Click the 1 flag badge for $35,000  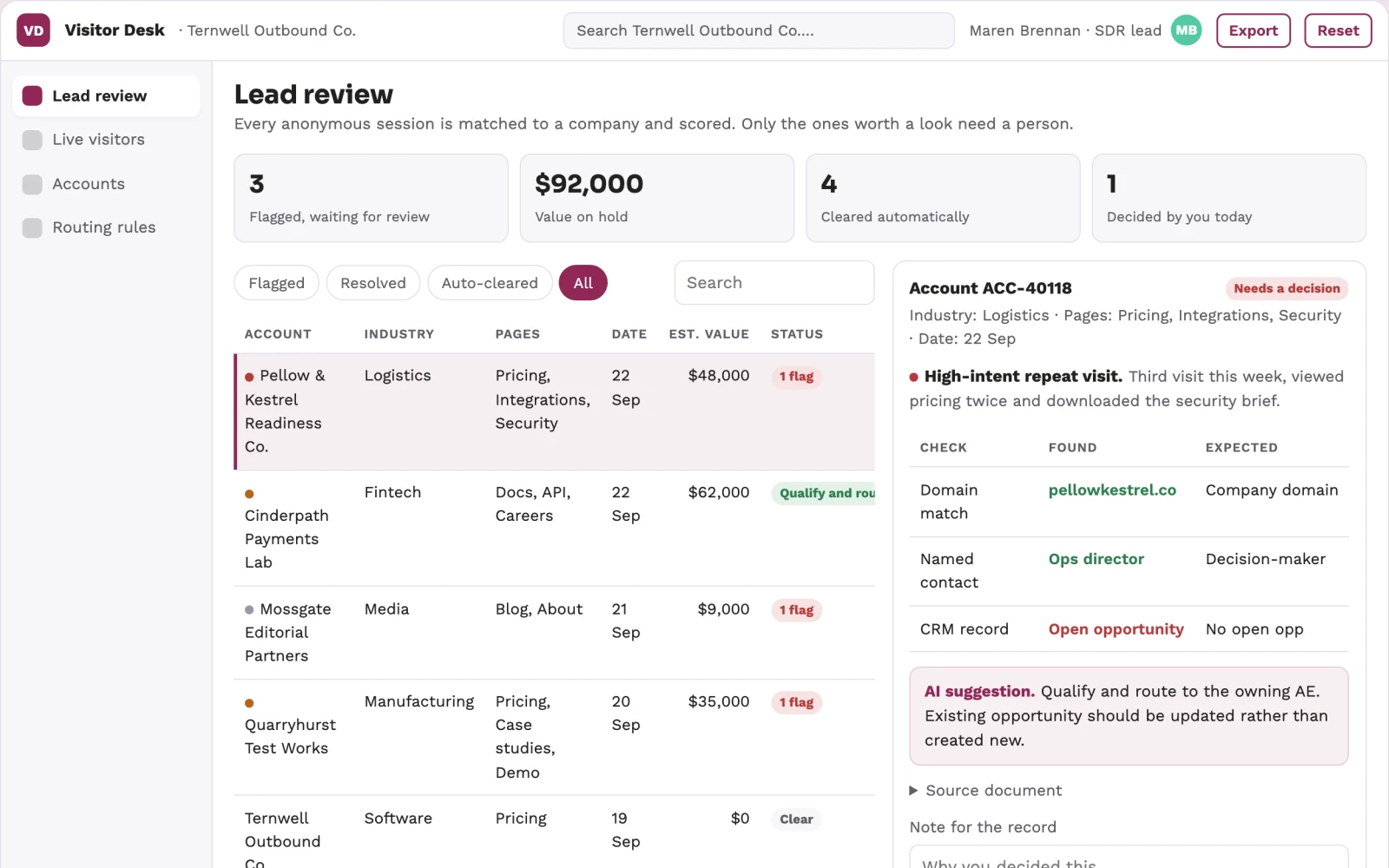point(796,702)
